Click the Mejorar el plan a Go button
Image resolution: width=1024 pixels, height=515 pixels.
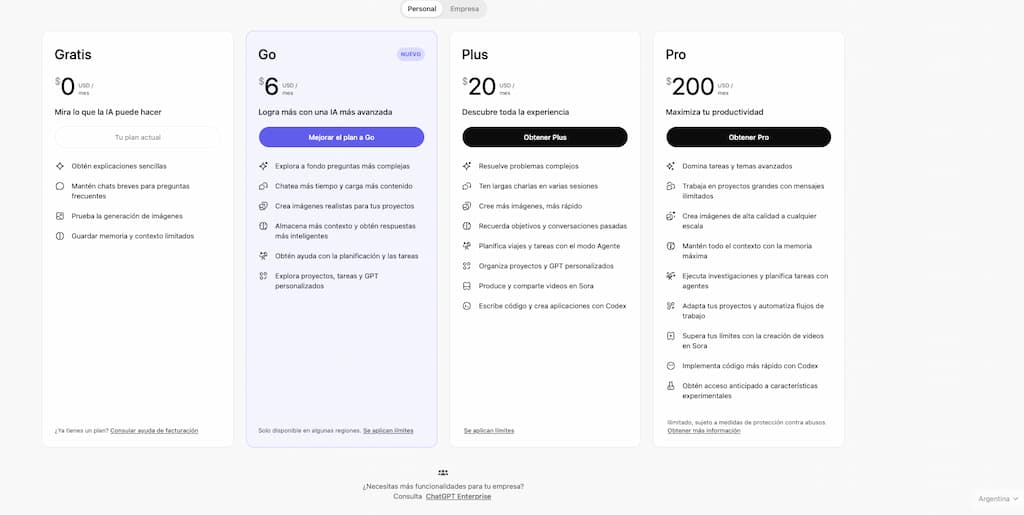tap(341, 137)
